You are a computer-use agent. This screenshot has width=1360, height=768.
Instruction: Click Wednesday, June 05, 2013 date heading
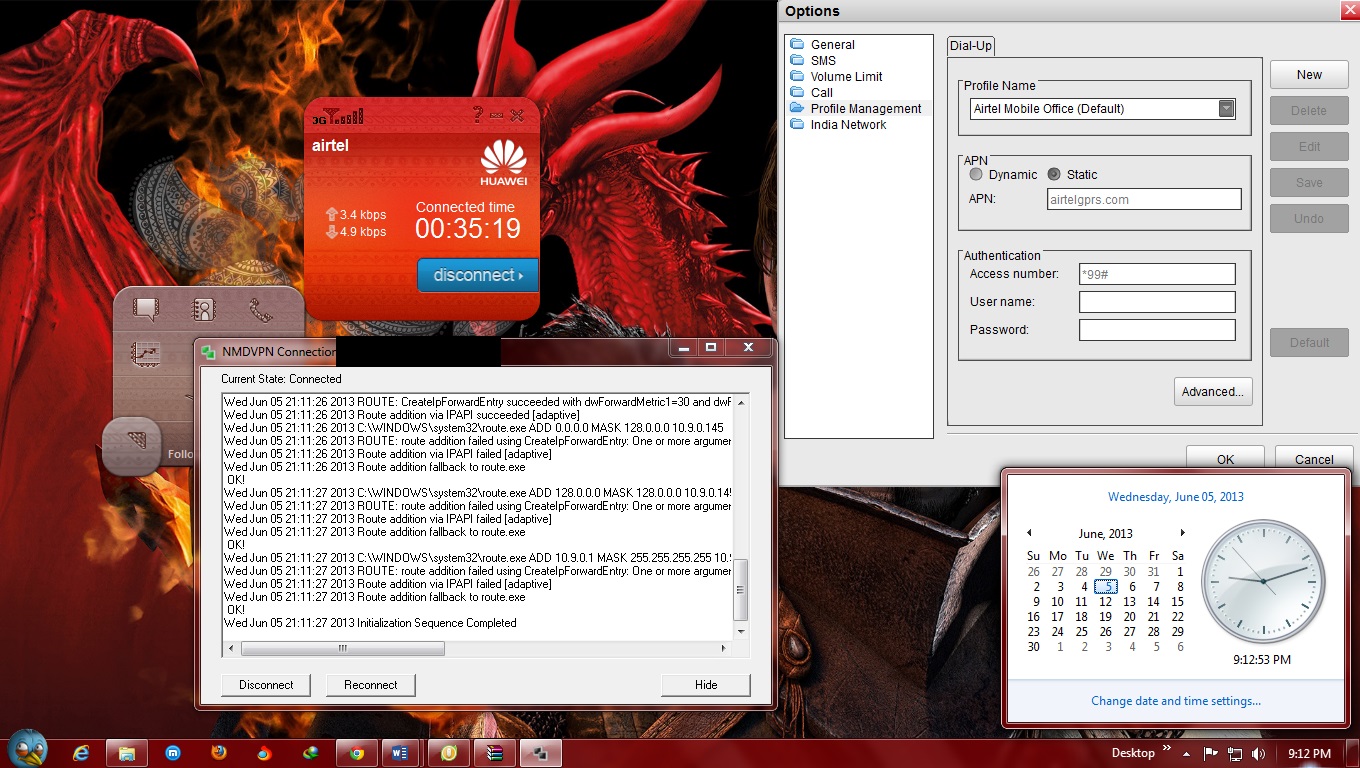(x=1176, y=497)
